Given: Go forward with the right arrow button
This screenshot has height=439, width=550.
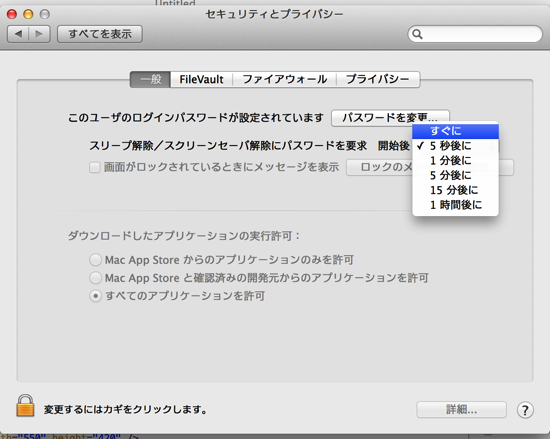Looking at the screenshot, I should point(39,34).
